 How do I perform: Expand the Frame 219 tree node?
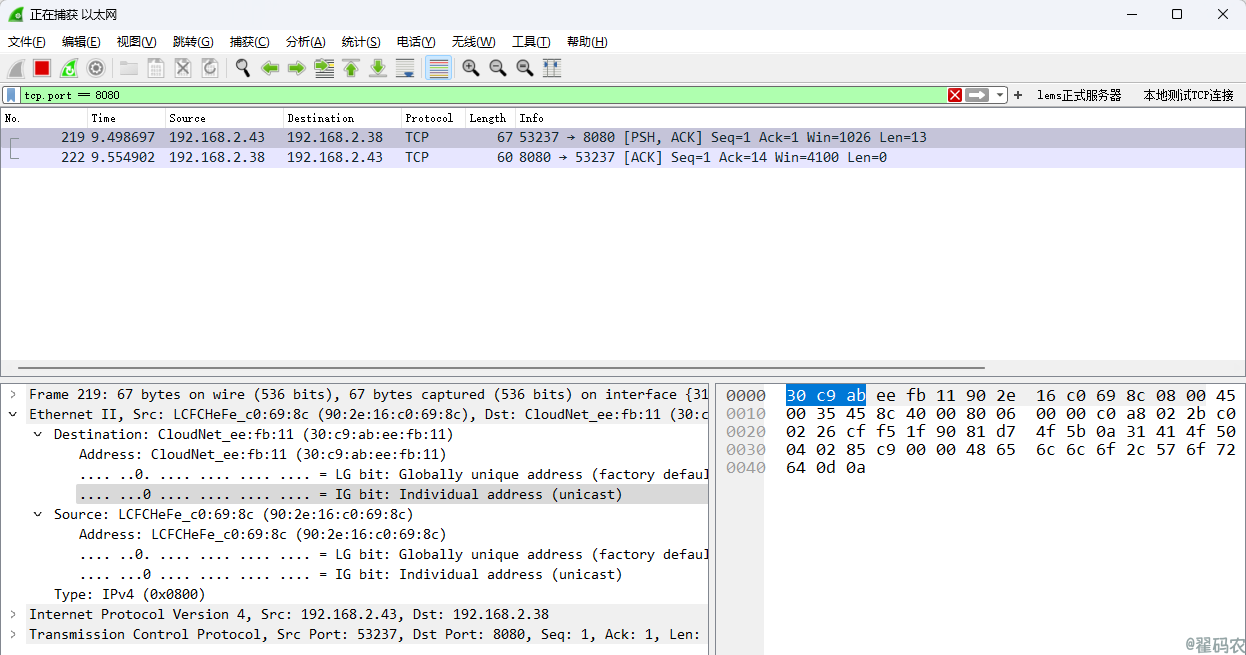tap(13, 395)
